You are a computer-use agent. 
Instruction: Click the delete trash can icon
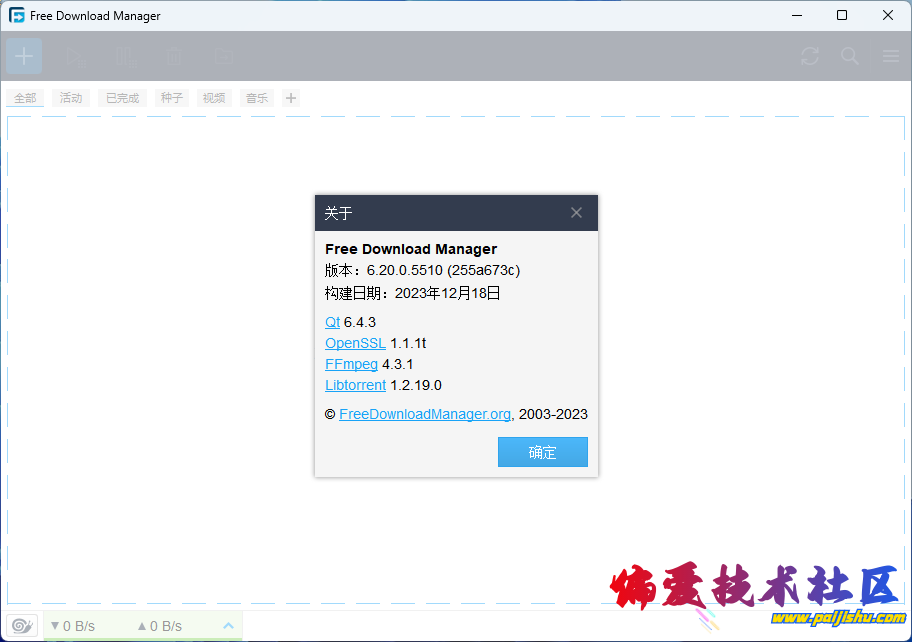point(174,56)
